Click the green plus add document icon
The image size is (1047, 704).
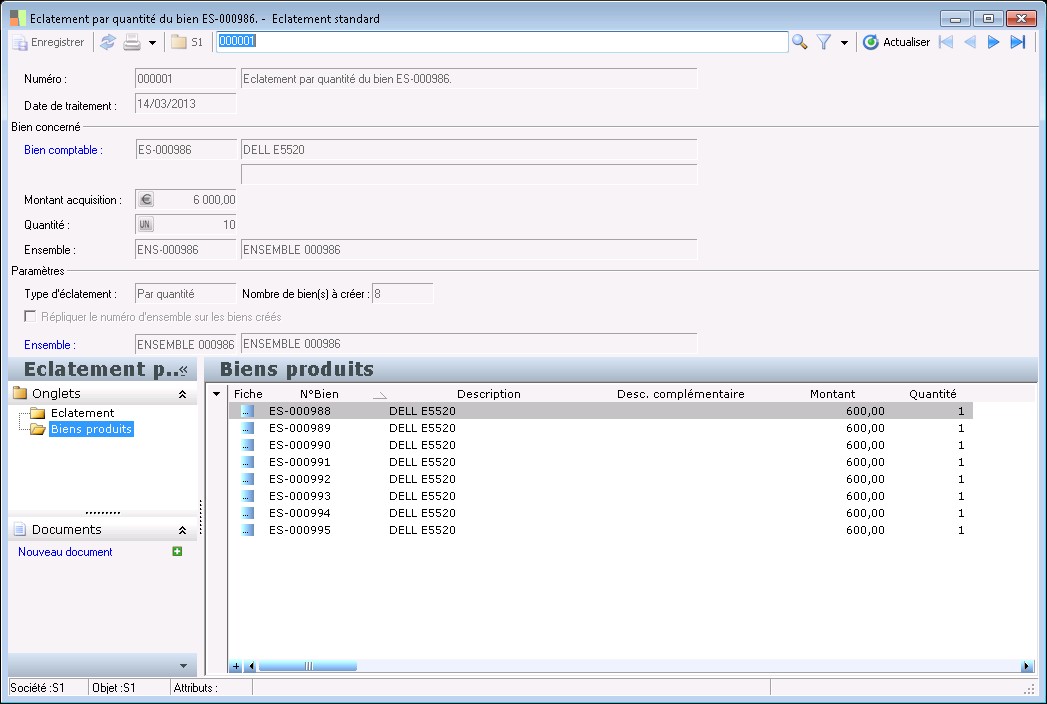(177, 551)
